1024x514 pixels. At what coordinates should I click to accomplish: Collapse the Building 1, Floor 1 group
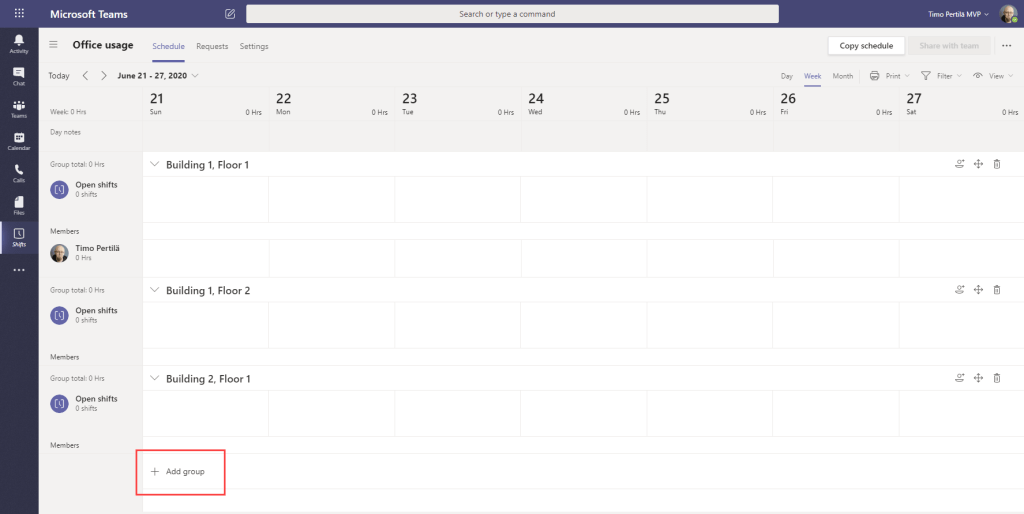click(155, 164)
